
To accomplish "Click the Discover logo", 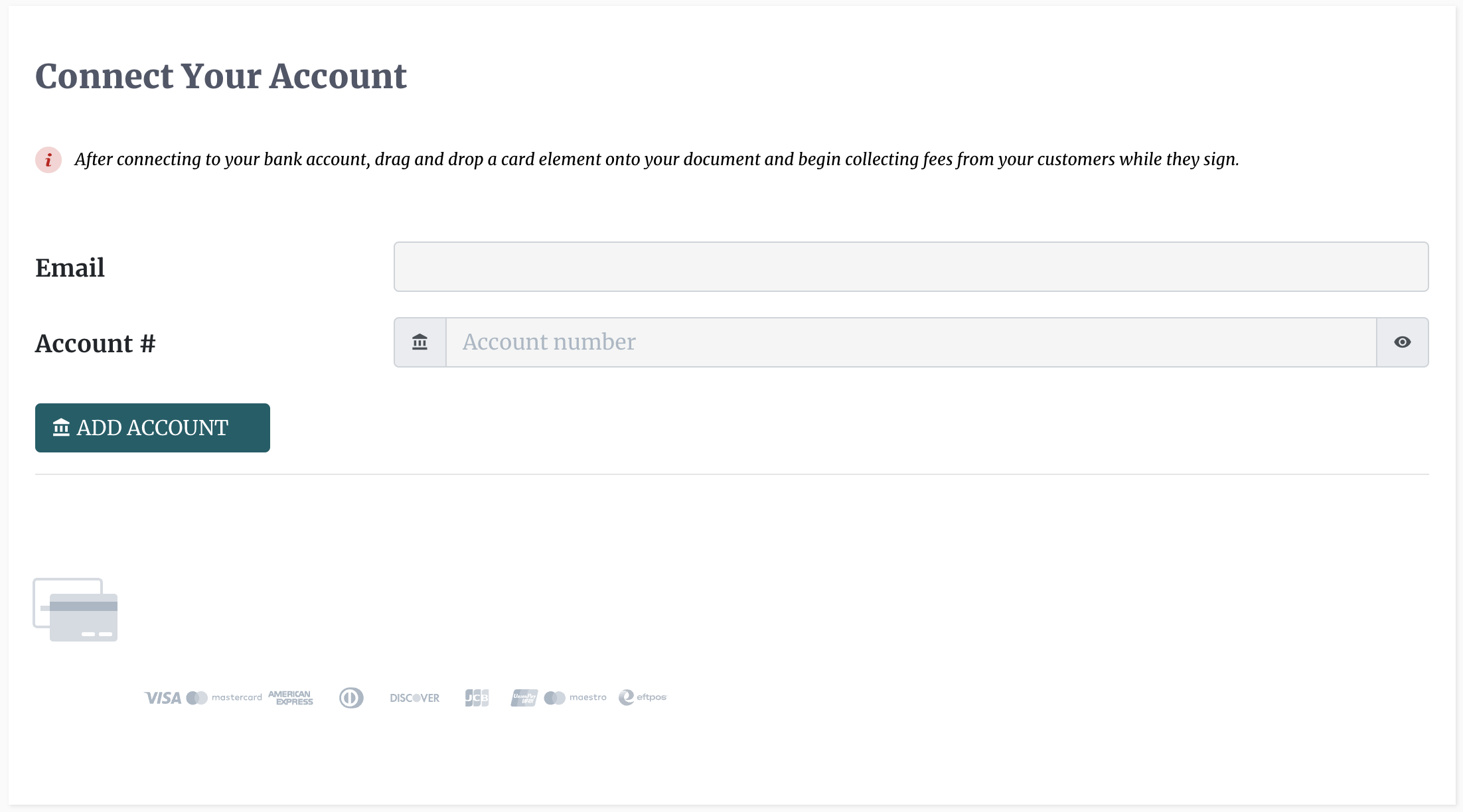I will tap(415, 698).
